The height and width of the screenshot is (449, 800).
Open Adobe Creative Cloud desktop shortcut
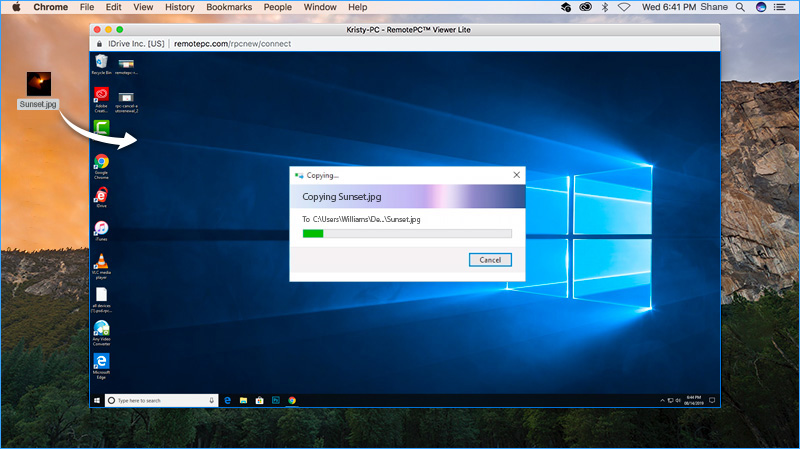click(x=101, y=97)
